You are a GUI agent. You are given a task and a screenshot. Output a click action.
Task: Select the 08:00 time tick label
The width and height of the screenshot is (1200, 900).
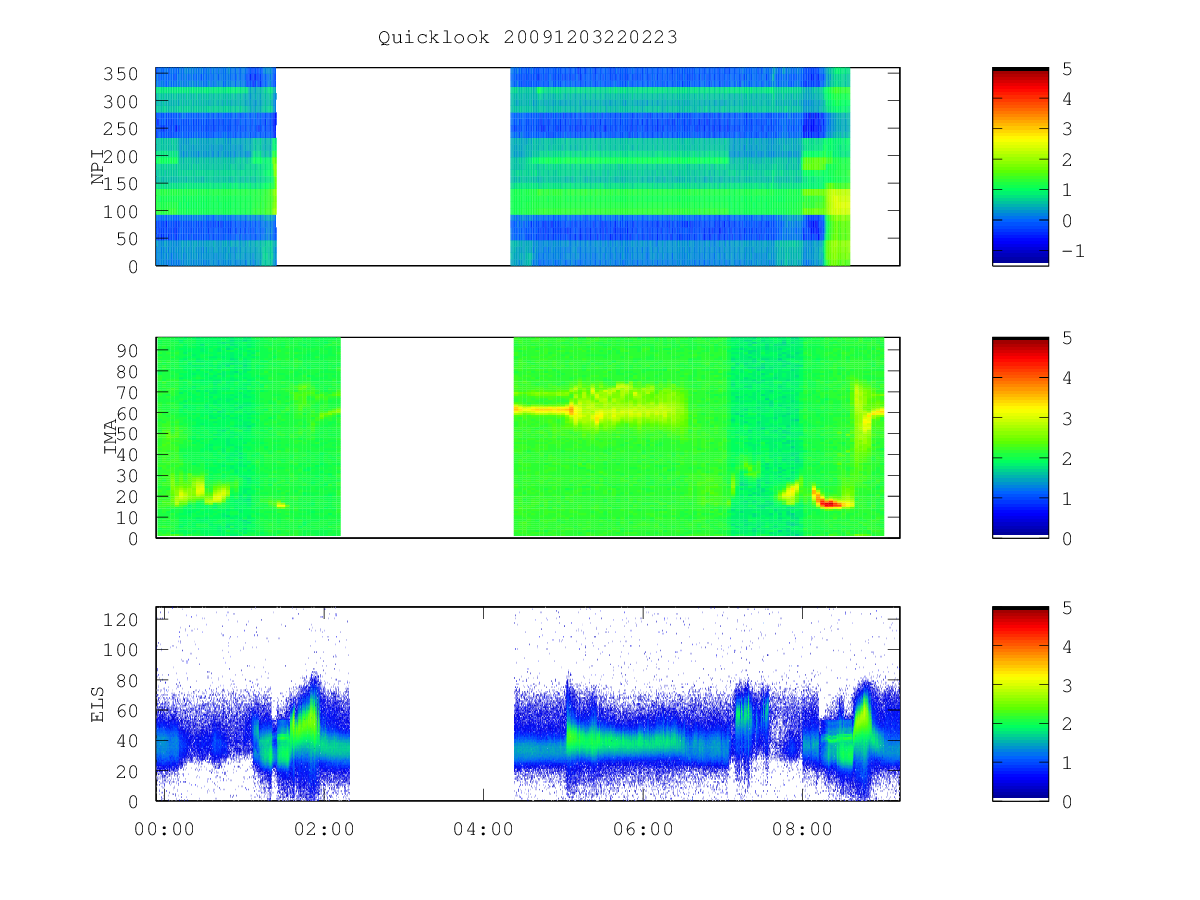tap(803, 829)
